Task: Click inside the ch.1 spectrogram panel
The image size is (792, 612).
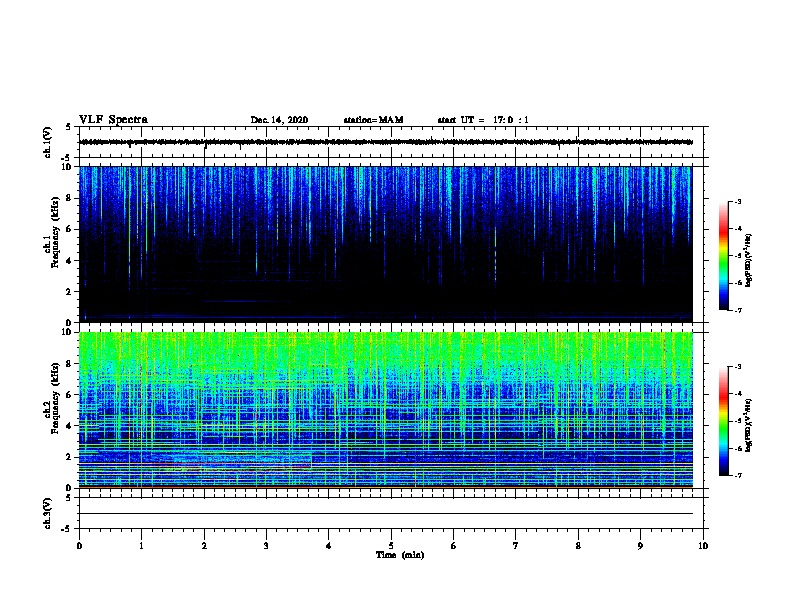Action: tap(386, 244)
